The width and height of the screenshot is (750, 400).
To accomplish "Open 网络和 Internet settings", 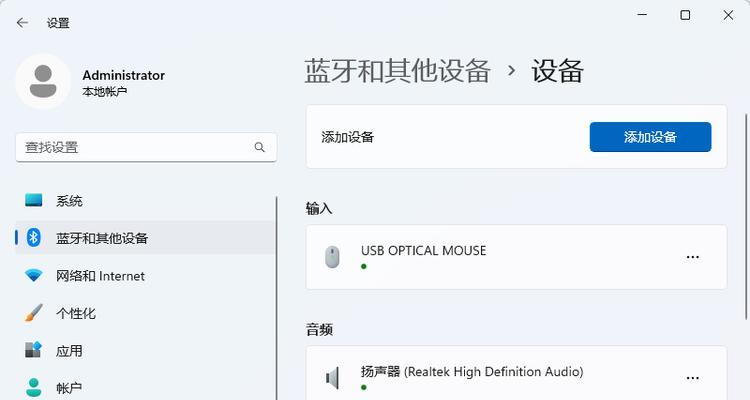I will tap(145, 276).
